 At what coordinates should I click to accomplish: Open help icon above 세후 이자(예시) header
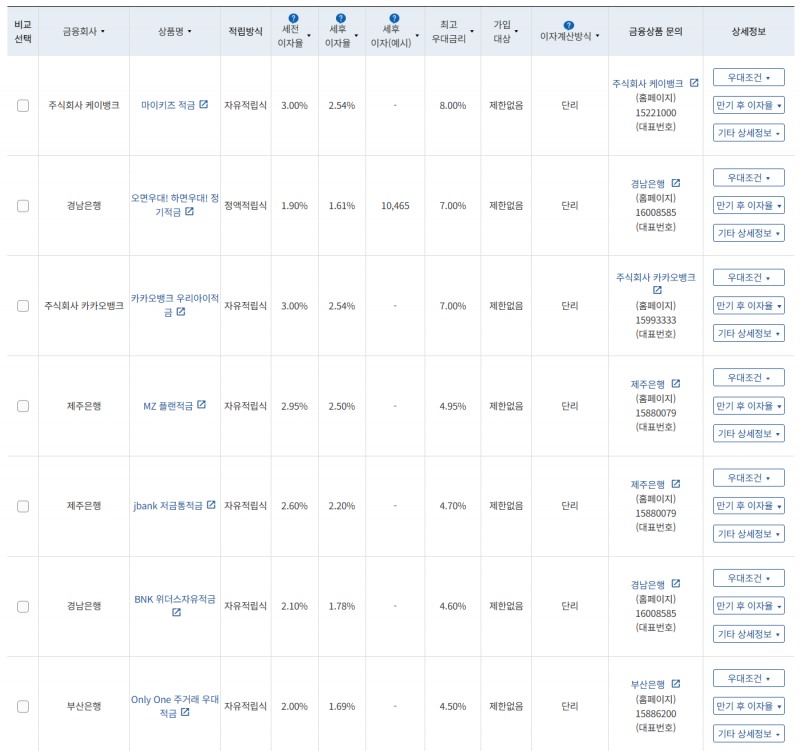click(394, 18)
